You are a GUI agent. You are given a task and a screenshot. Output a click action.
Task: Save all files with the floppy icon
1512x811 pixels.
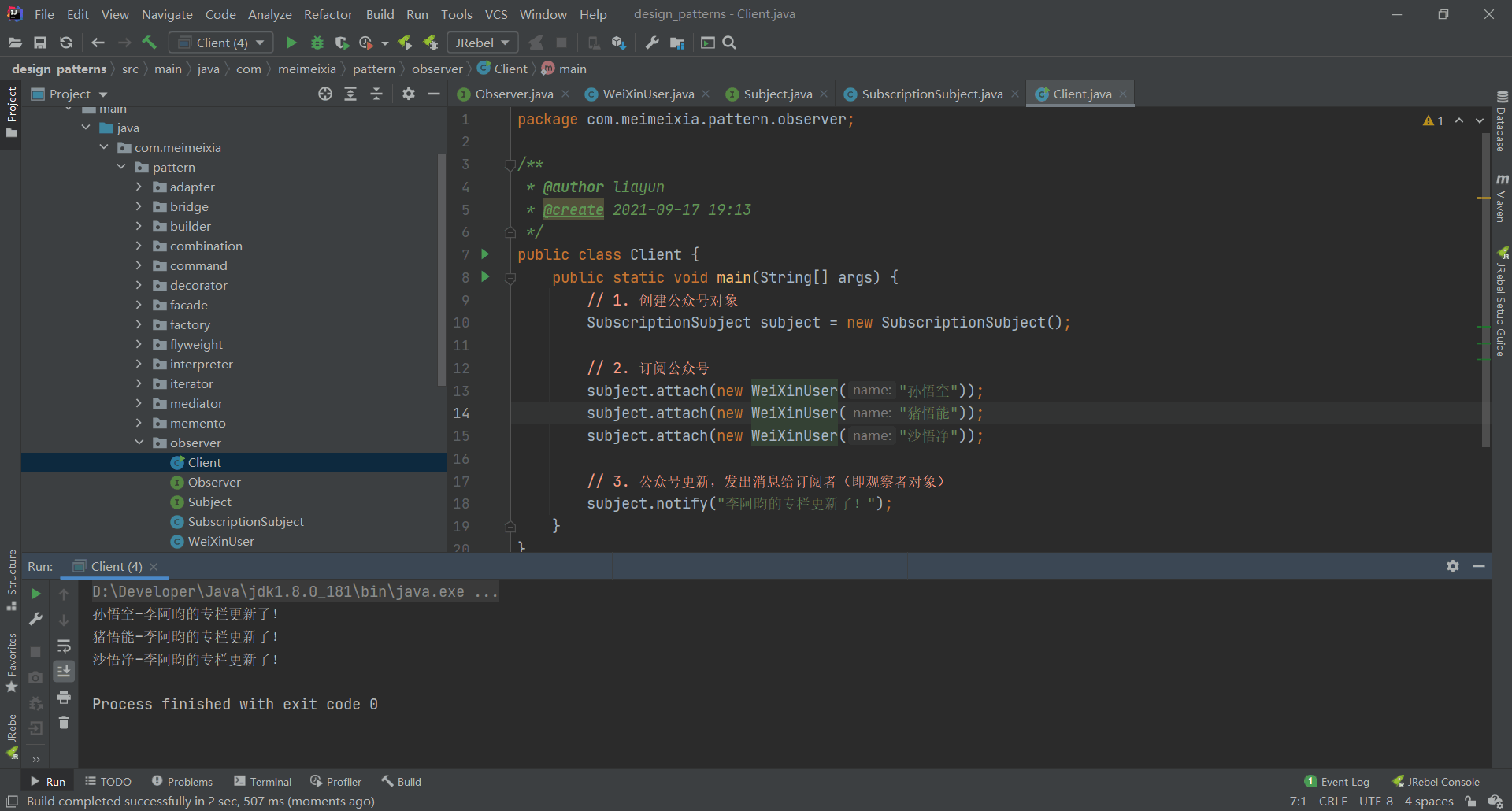pyautogui.click(x=40, y=43)
